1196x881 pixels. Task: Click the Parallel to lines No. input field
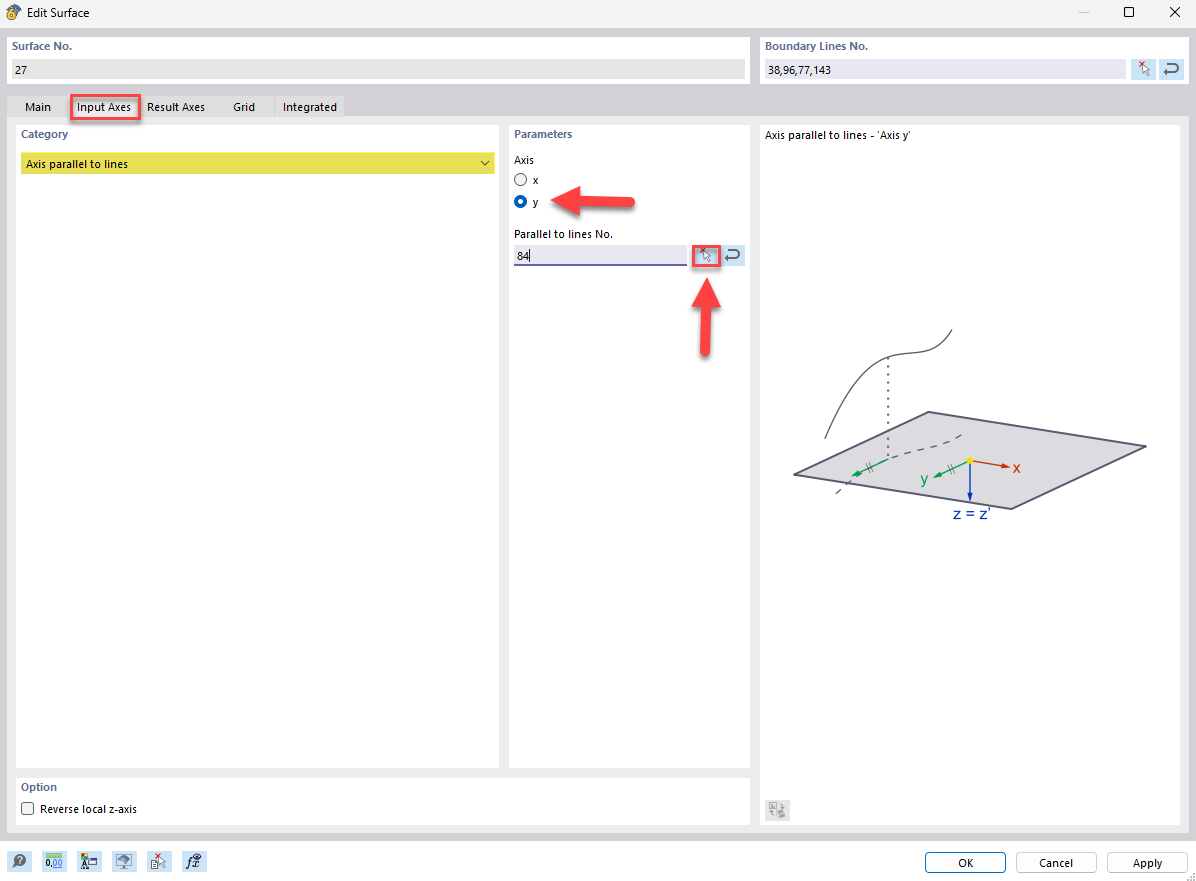pos(598,255)
